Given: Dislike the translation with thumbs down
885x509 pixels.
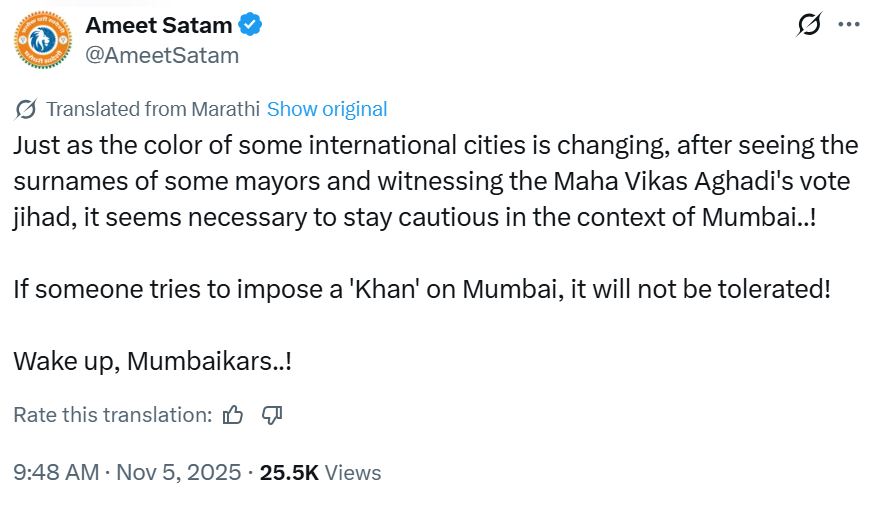Looking at the screenshot, I should coord(270,415).
